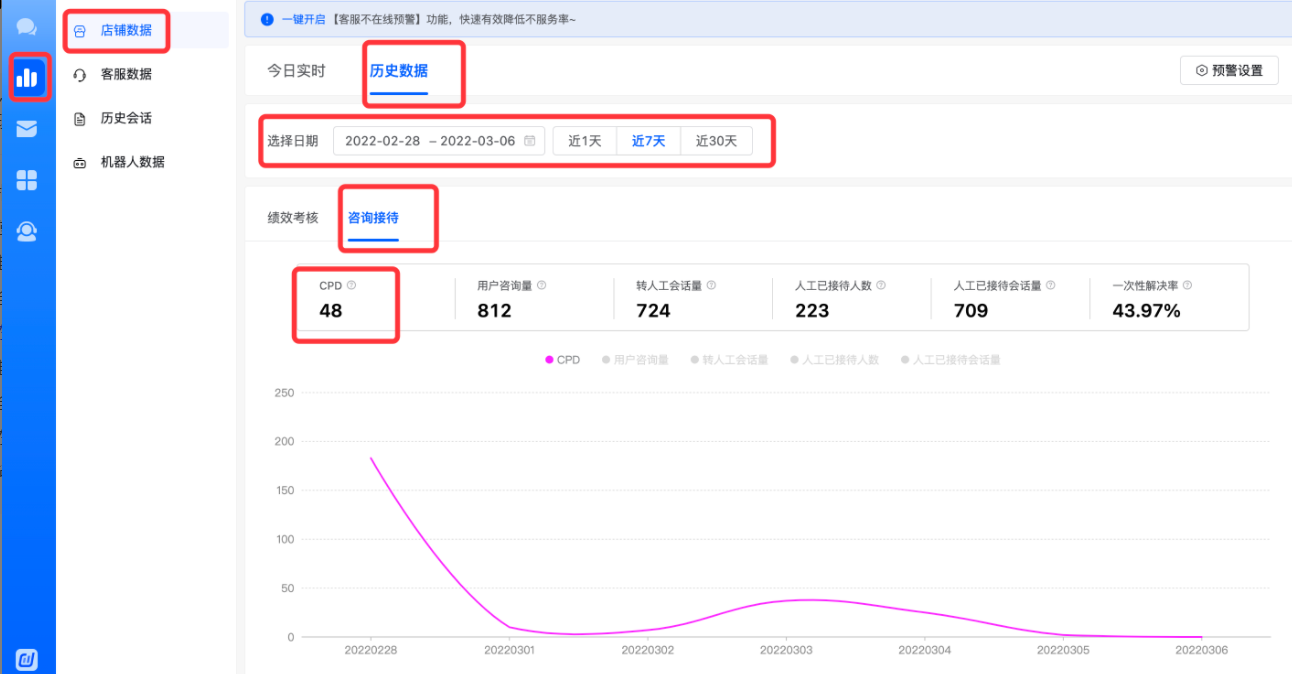Click the logo icon at sidebar bottom
The width and height of the screenshot is (1292, 674).
(27, 660)
